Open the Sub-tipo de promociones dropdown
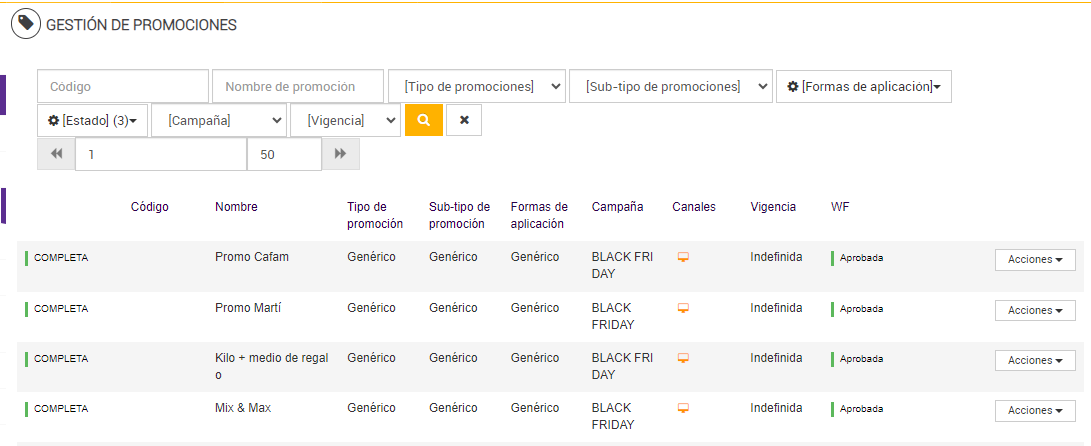The image size is (1091, 446). (x=671, y=86)
